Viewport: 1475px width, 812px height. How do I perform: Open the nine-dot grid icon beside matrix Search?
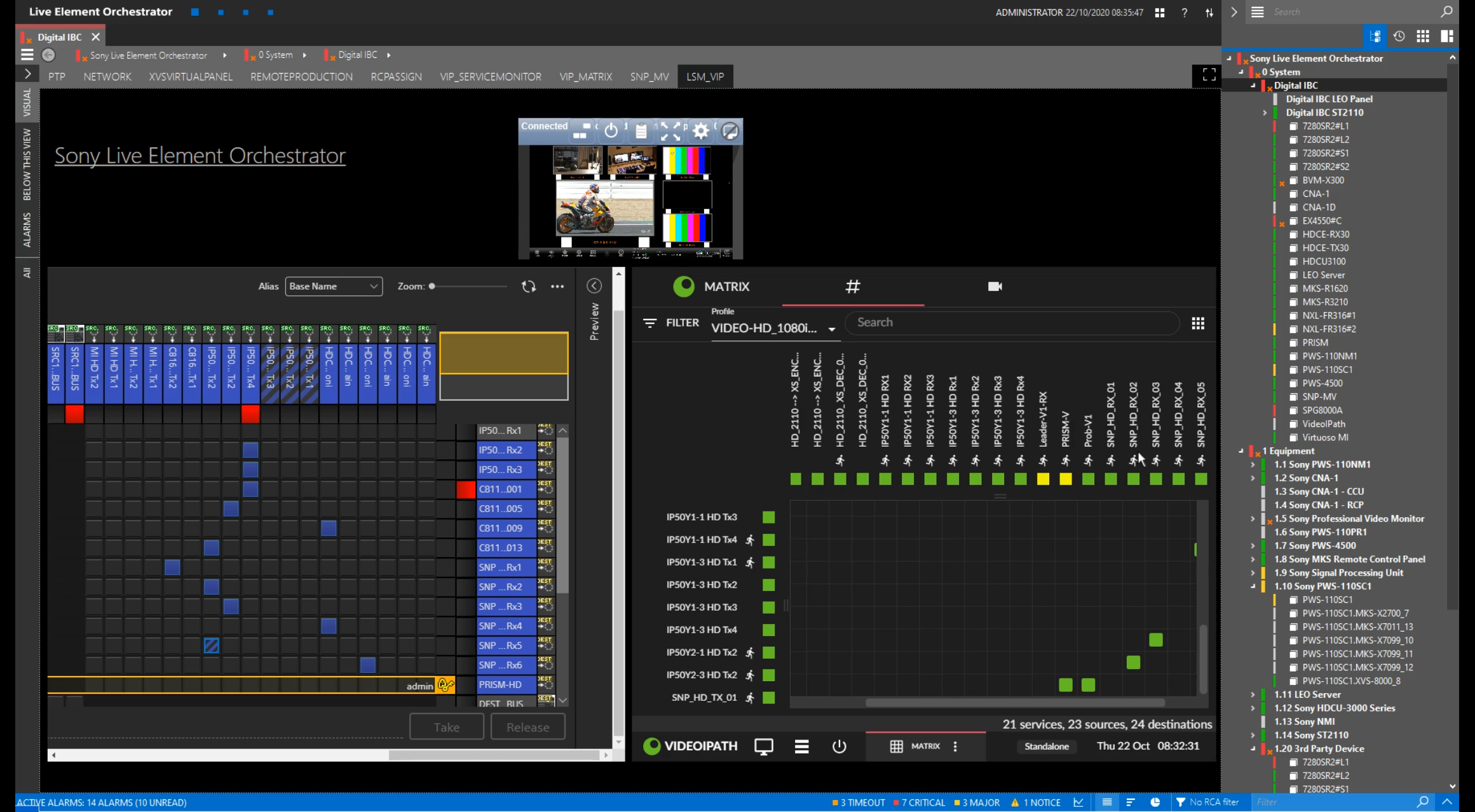pos(1198,323)
